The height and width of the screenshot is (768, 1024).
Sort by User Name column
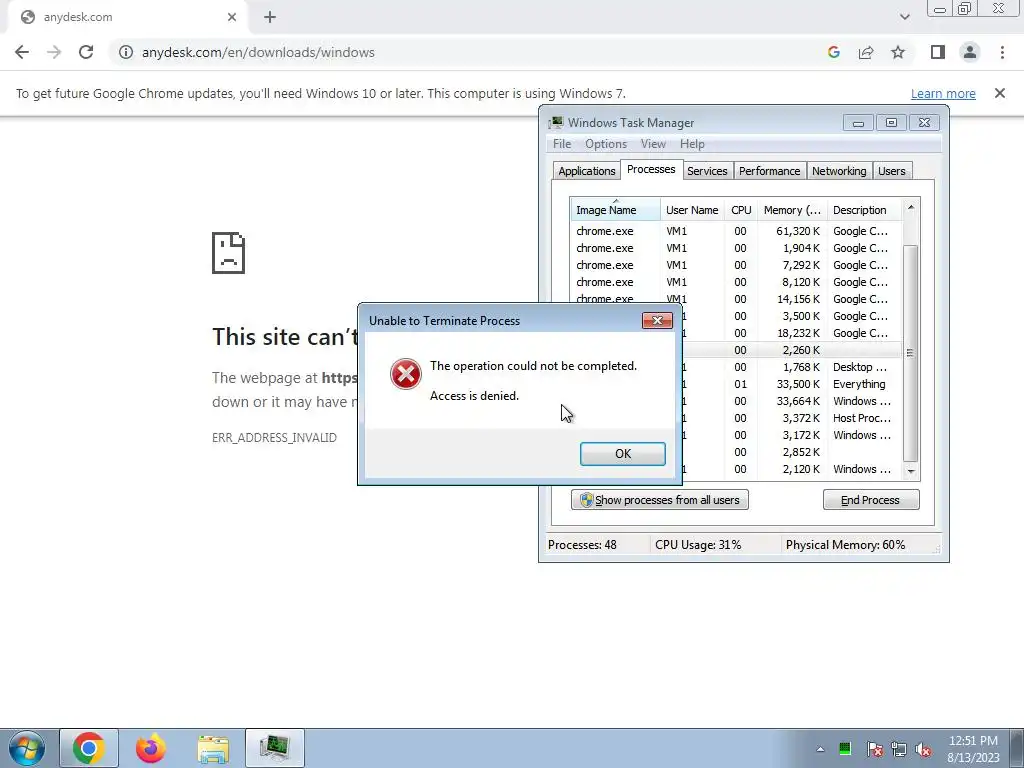pyautogui.click(x=692, y=210)
